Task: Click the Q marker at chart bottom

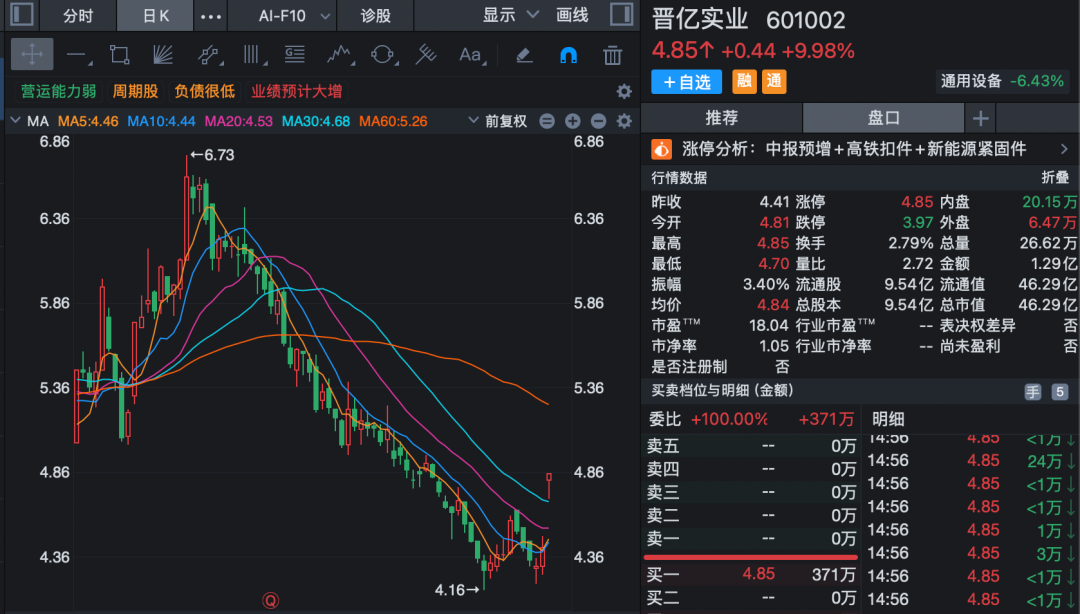Action: click(x=271, y=601)
